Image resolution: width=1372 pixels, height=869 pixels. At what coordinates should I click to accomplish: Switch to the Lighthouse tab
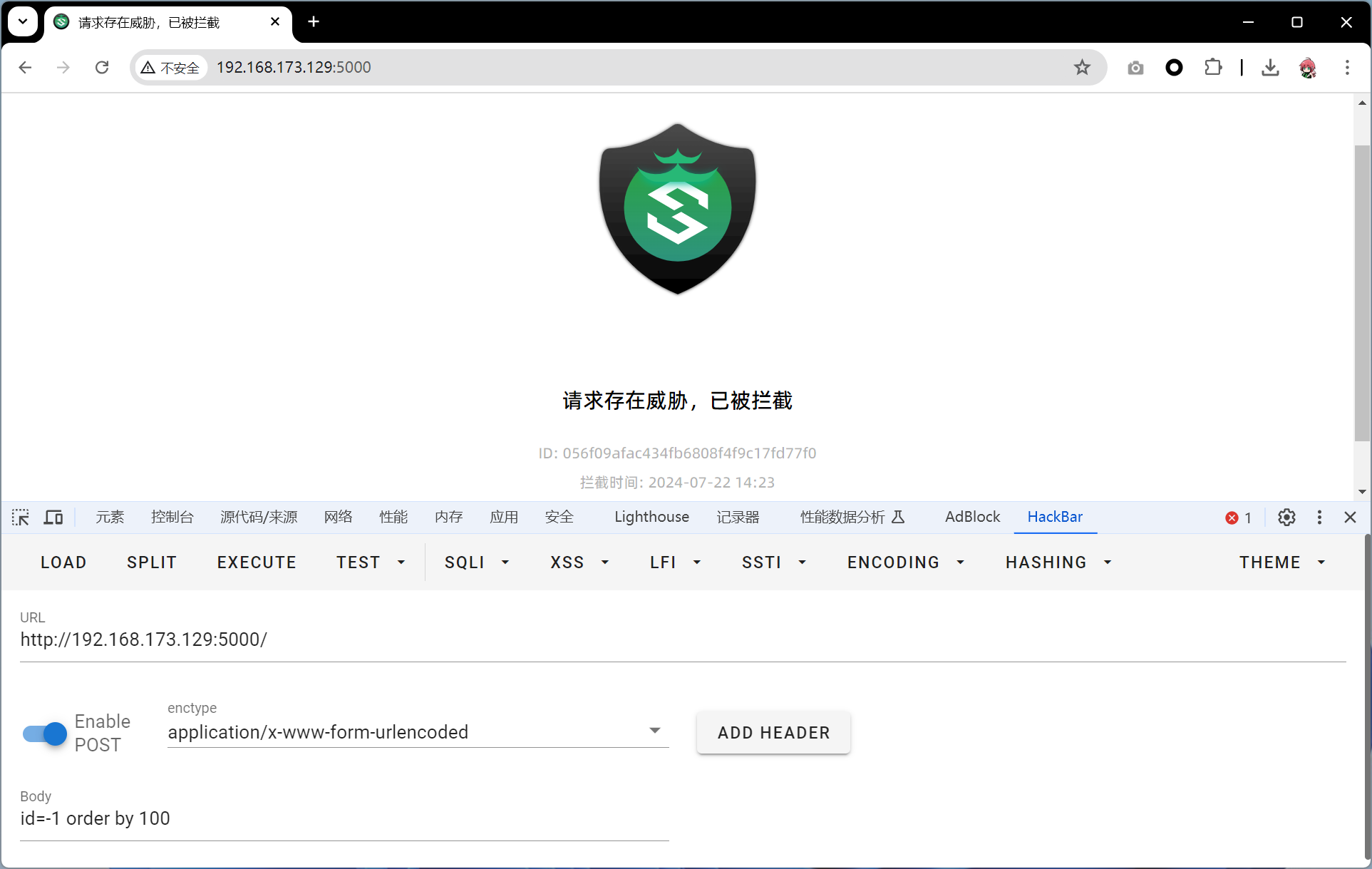[651, 518]
